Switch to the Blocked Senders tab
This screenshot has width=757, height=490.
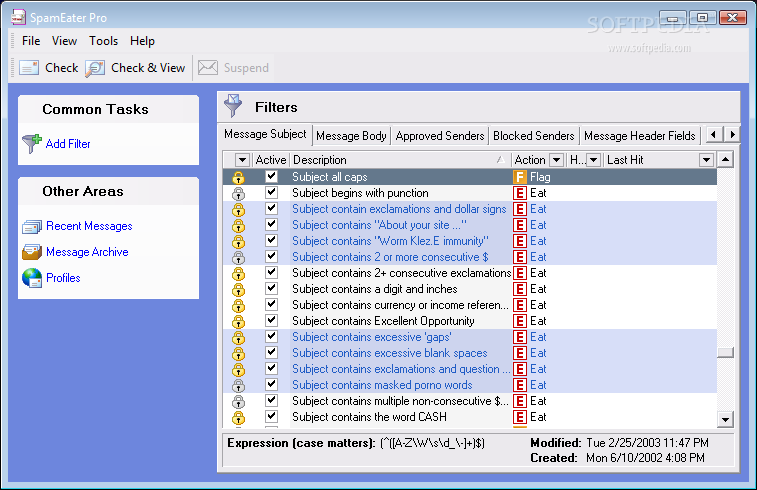533,136
